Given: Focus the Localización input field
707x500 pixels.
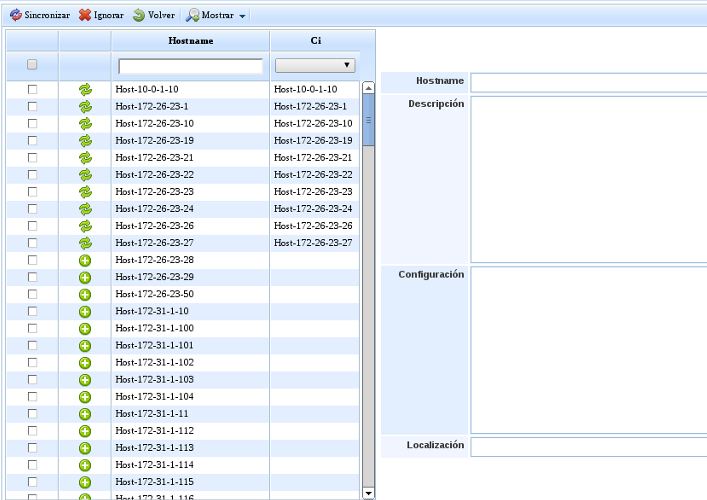Looking at the screenshot, I should tap(588, 446).
